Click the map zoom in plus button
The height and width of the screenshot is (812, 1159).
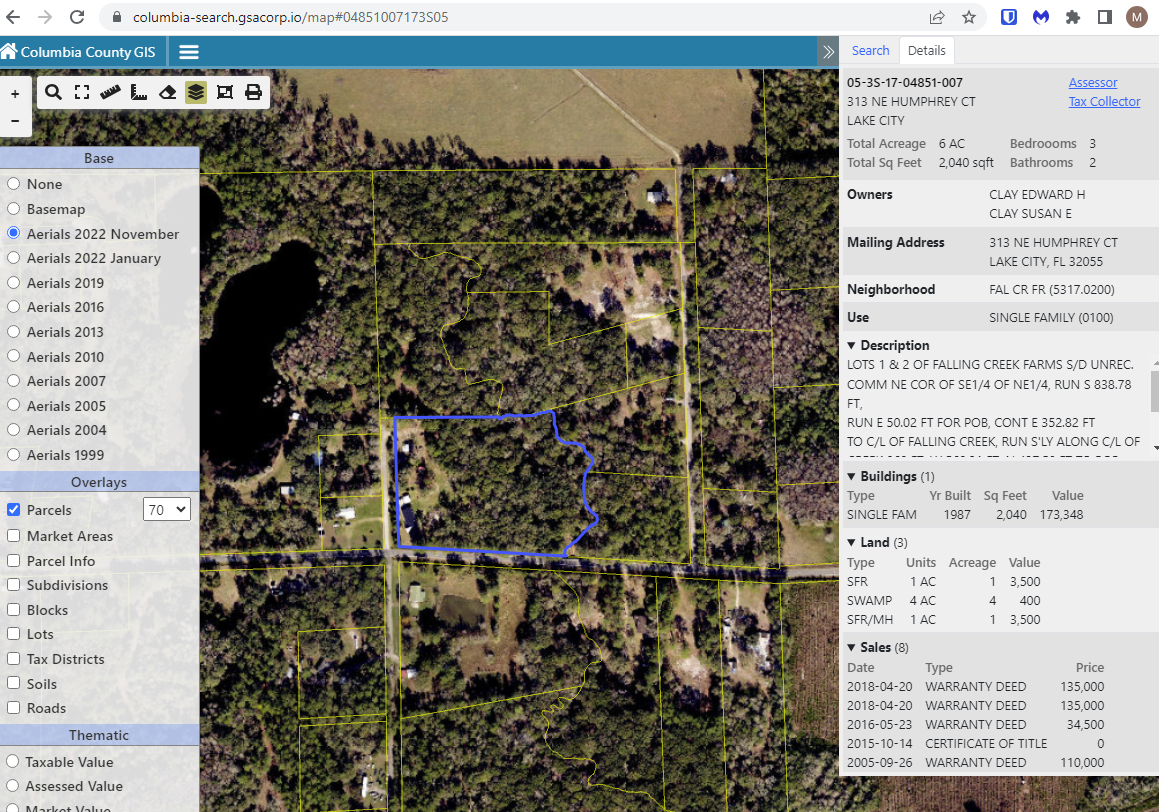[x=15, y=95]
